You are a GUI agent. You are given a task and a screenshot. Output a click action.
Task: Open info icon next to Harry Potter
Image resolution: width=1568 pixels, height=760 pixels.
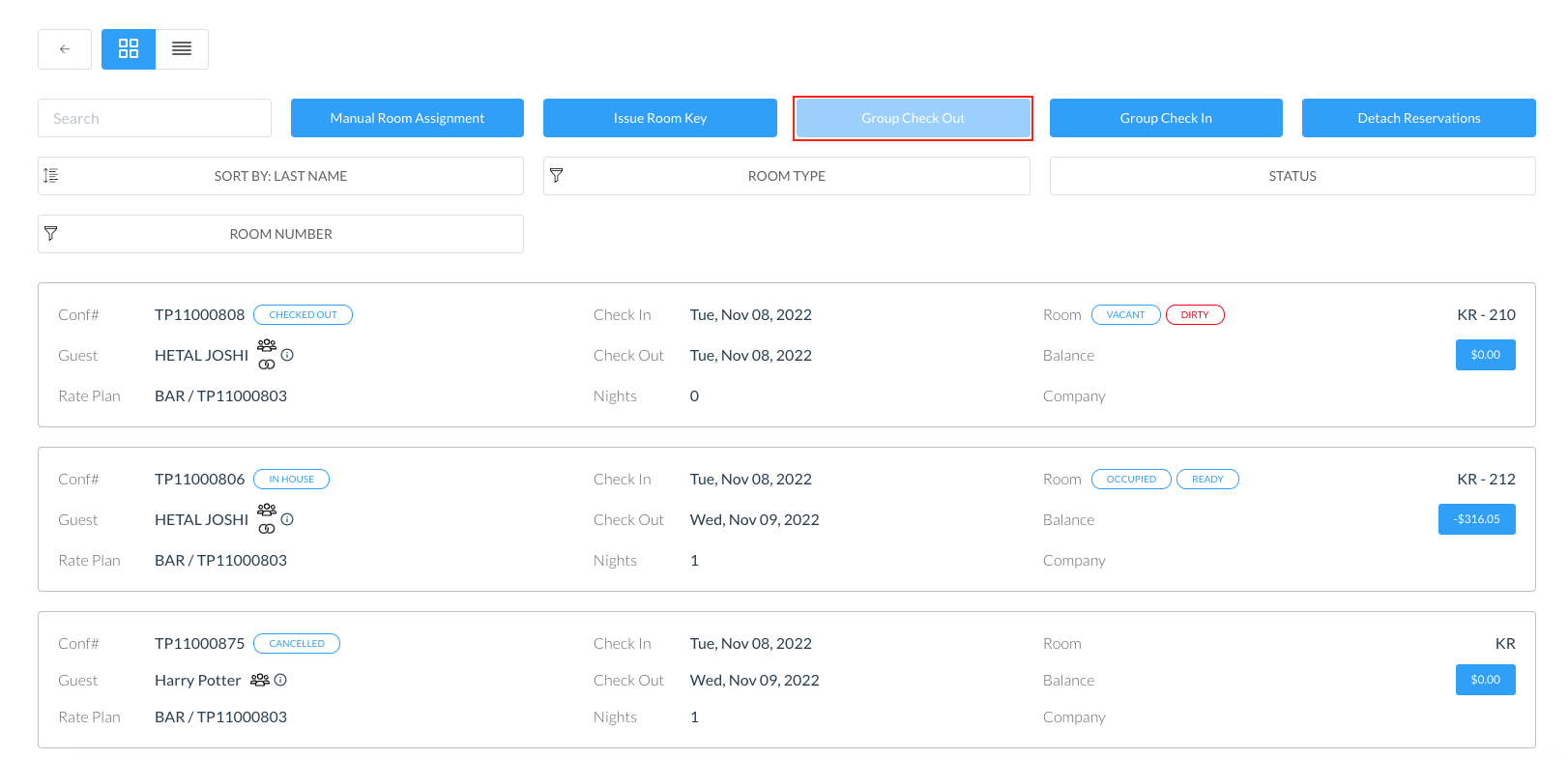280,681
